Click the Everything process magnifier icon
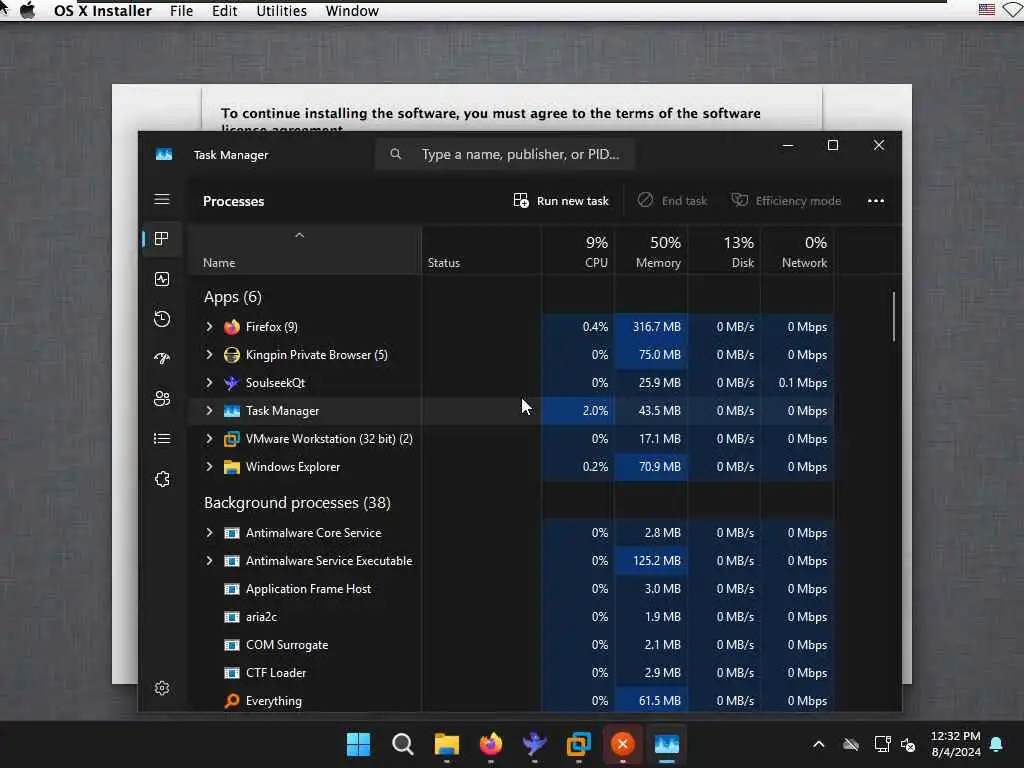This screenshot has height=768, width=1024. click(232, 701)
